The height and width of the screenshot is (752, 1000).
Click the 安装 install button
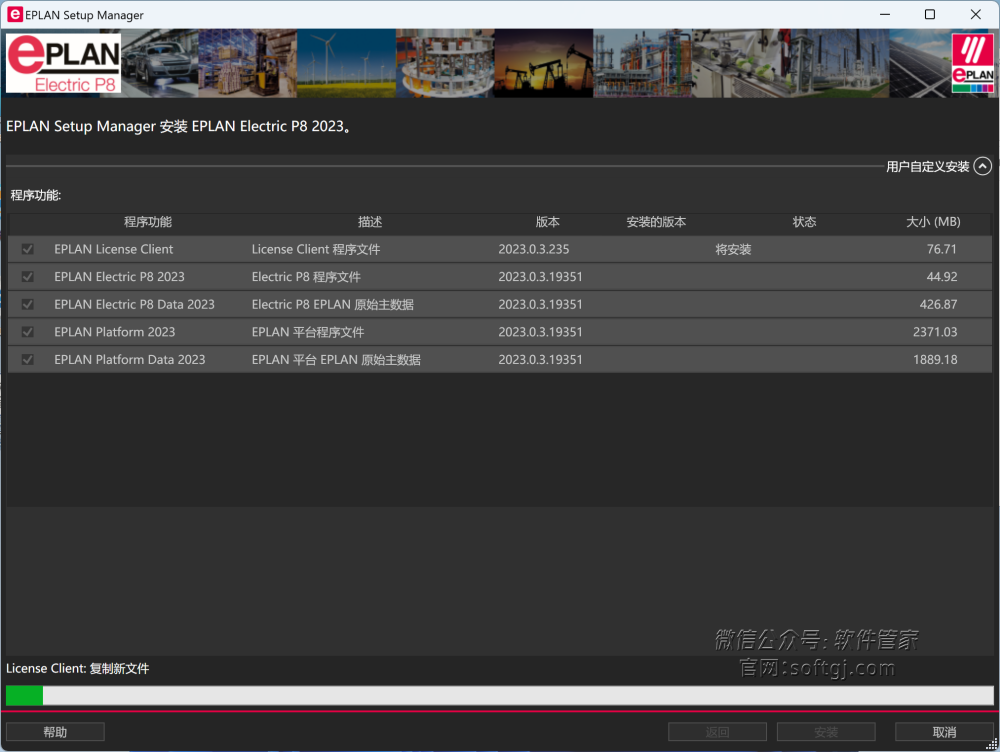click(826, 732)
